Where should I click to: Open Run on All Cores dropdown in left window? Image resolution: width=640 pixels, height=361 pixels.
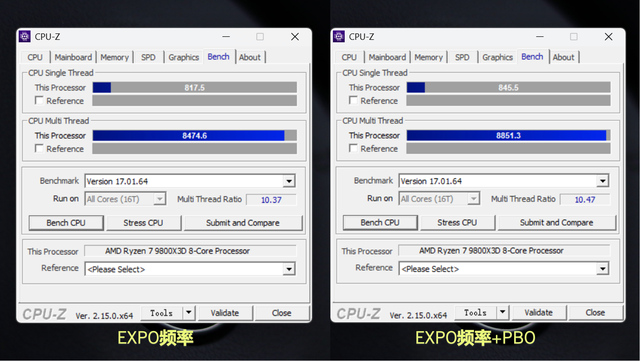point(125,199)
